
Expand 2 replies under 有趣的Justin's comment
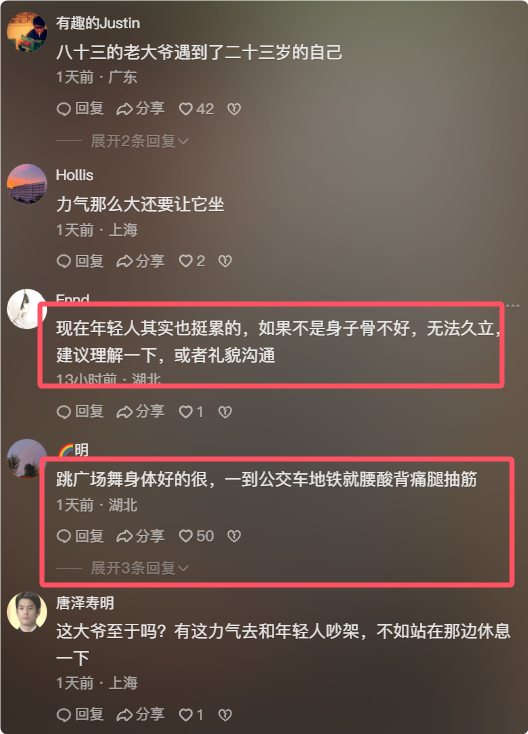[x=139, y=141]
